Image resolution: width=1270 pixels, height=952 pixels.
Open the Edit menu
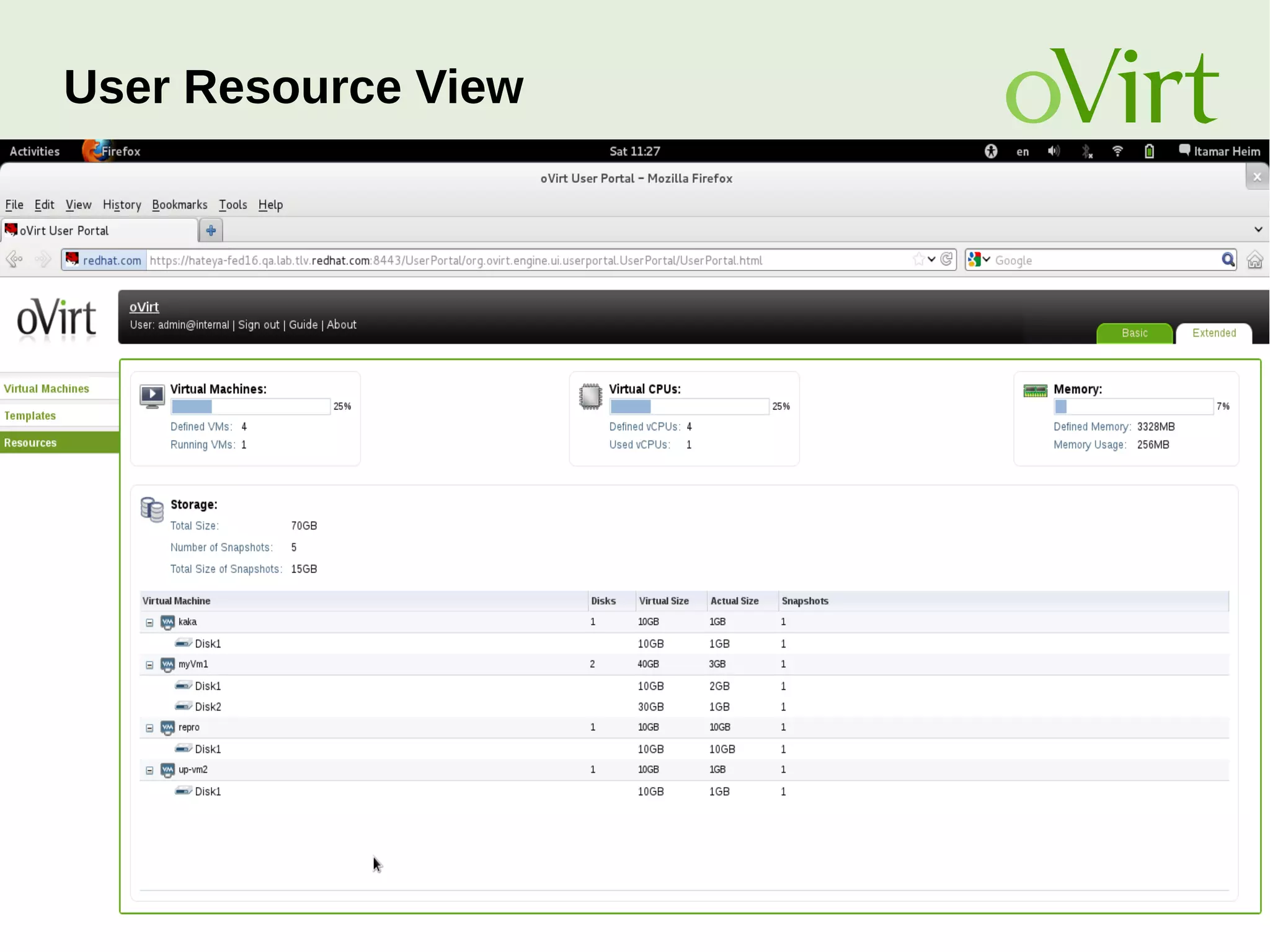click(44, 205)
